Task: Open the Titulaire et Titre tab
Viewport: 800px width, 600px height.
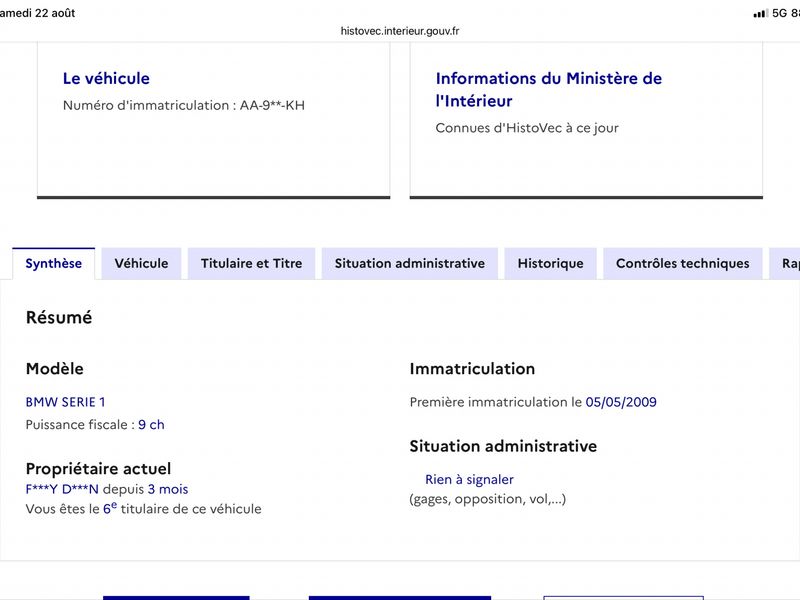Action: point(252,263)
